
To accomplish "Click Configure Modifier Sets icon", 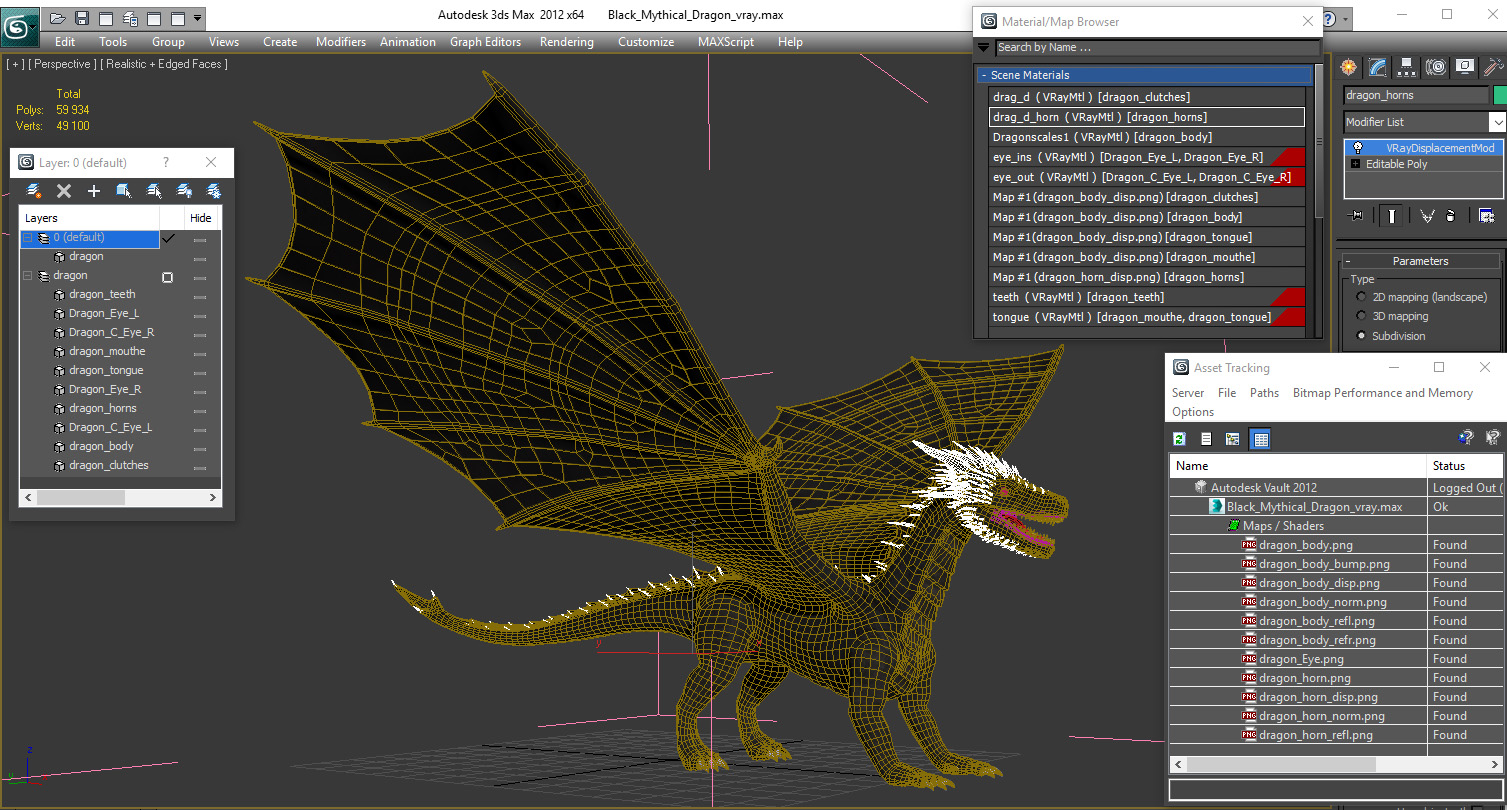I will coord(1486,215).
